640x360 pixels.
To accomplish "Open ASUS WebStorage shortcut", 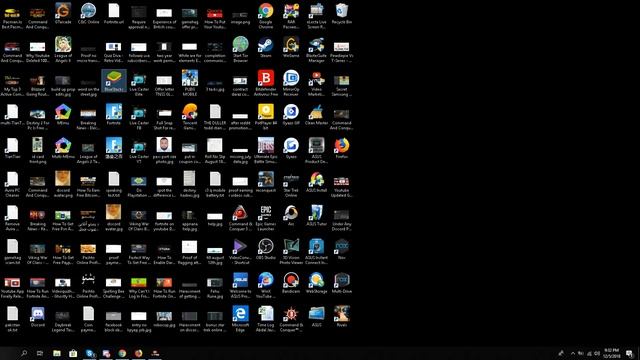I will pos(316,283).
